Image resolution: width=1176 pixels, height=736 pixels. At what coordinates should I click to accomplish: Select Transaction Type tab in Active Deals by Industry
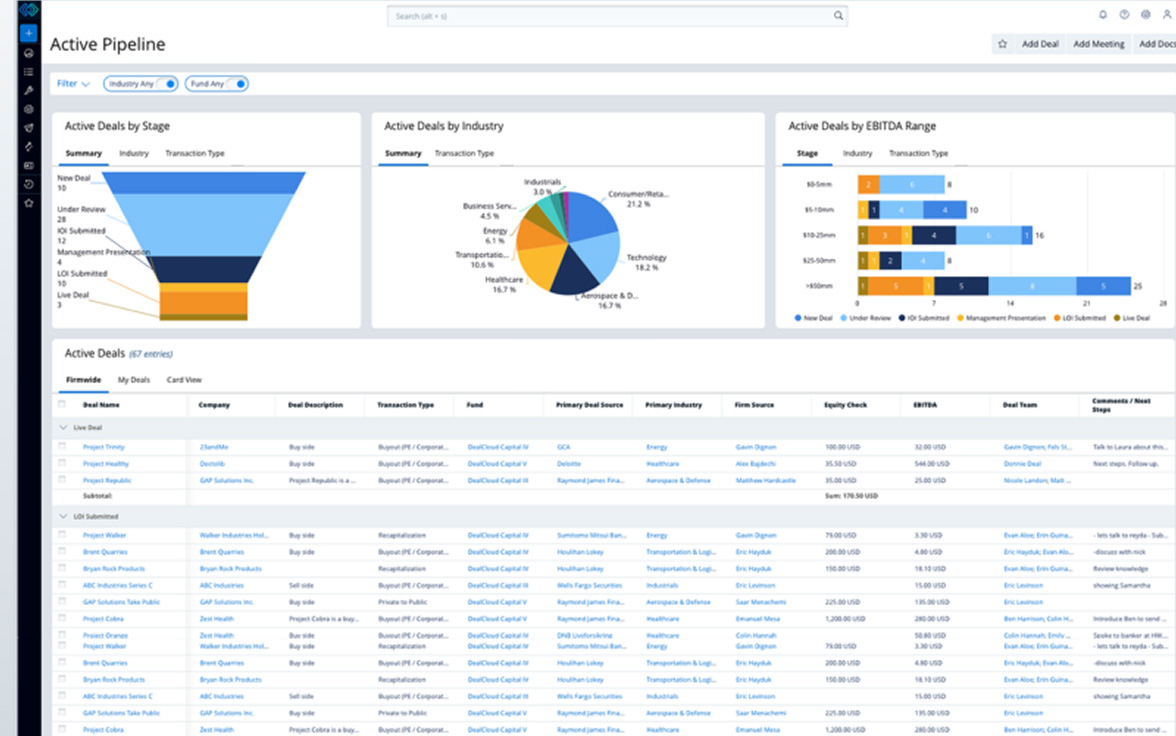(464, 154)
